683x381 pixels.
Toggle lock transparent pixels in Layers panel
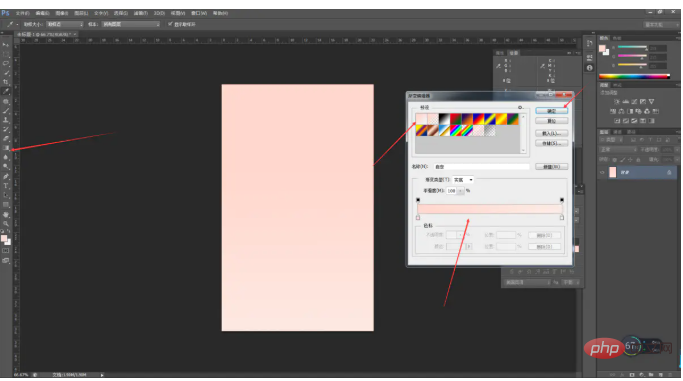tap(615, 160)
